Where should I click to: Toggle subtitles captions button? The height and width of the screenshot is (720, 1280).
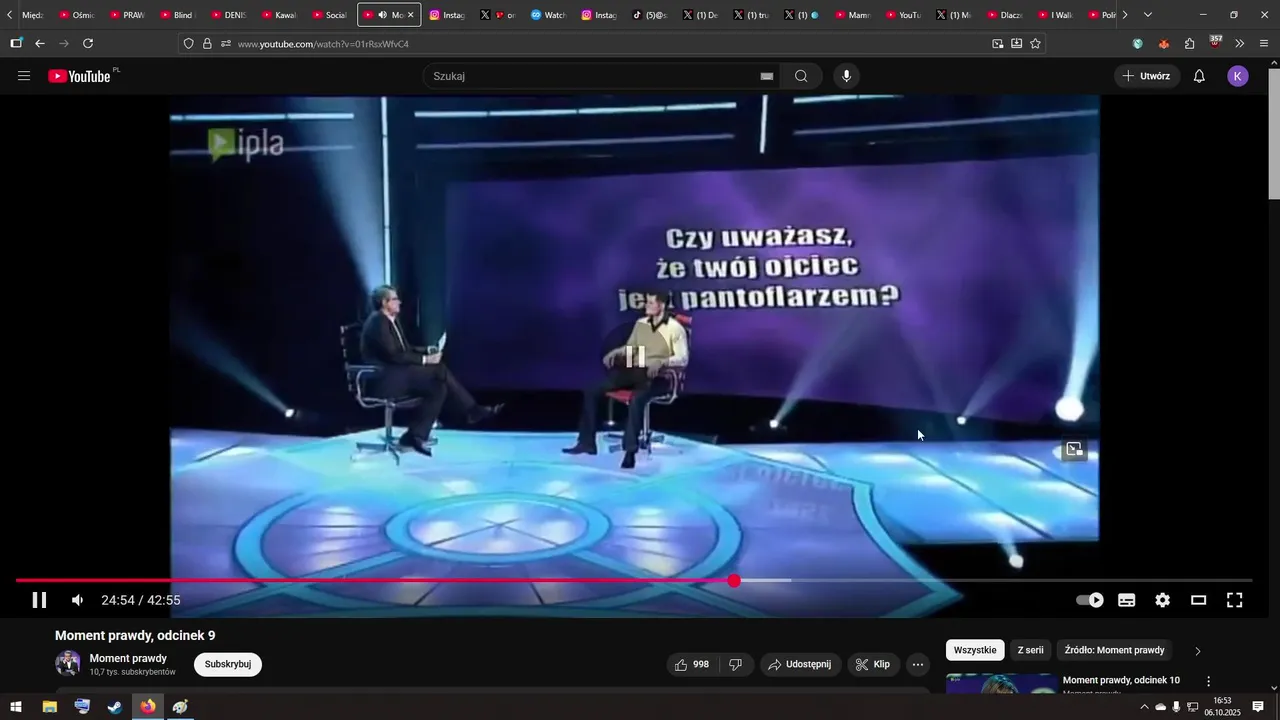pos(1127,600)
